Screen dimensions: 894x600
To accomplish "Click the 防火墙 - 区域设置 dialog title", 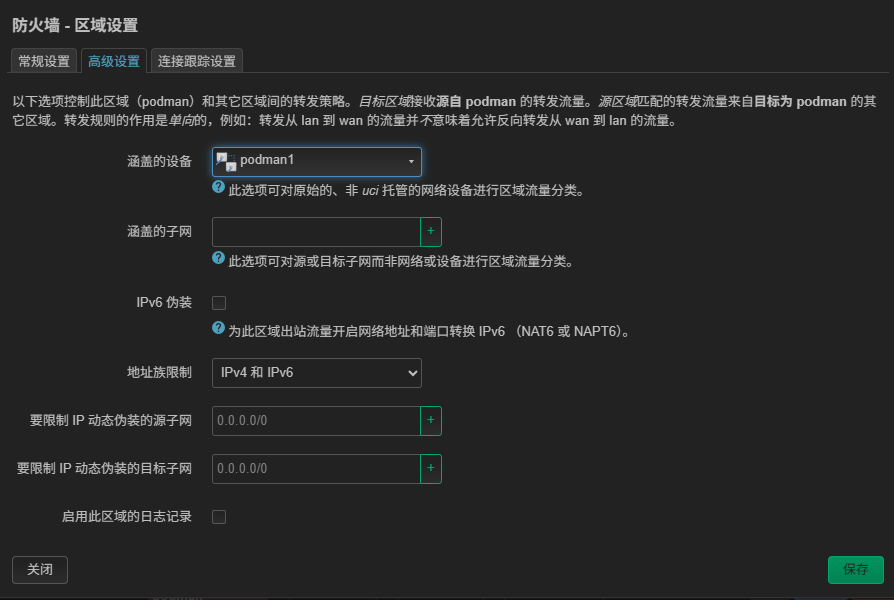I will [75, 25].
